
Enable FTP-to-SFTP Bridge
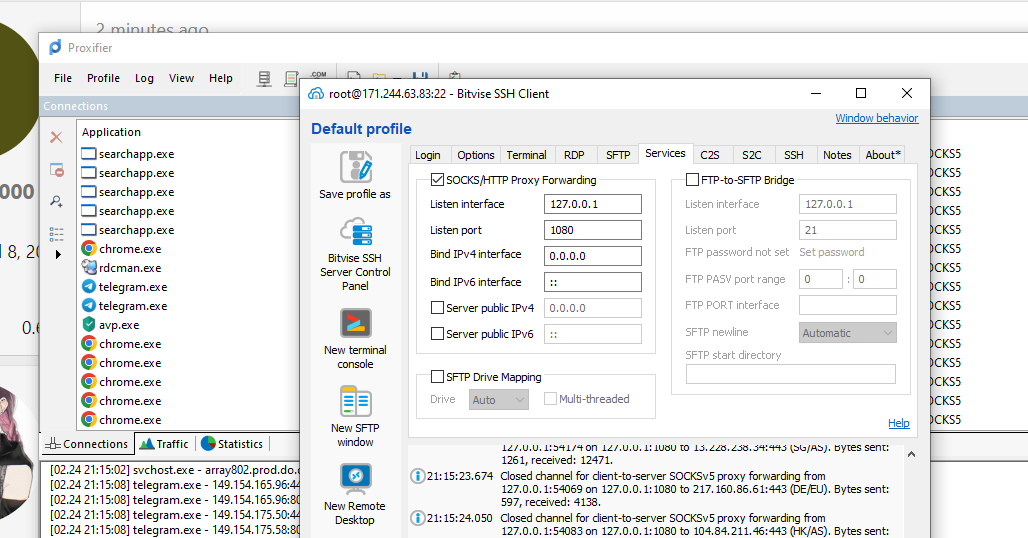pyautogui.click(x=692, y=180)
